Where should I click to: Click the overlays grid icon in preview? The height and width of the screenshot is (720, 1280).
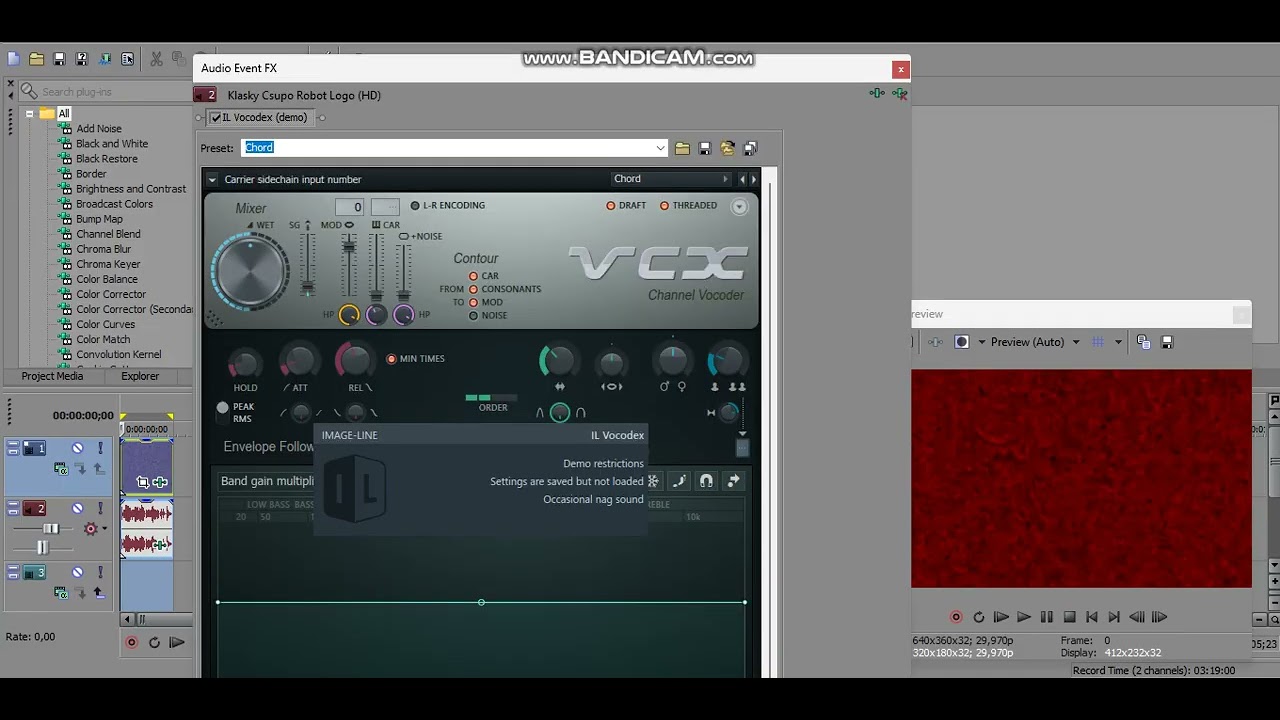point(1098,342)
